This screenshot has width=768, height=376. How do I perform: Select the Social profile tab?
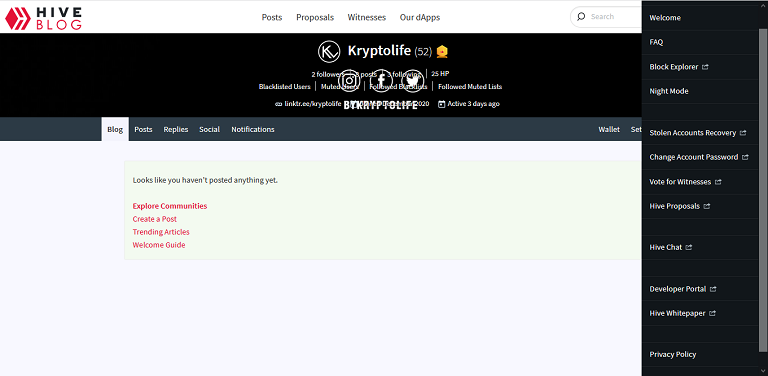click(209, 129)
